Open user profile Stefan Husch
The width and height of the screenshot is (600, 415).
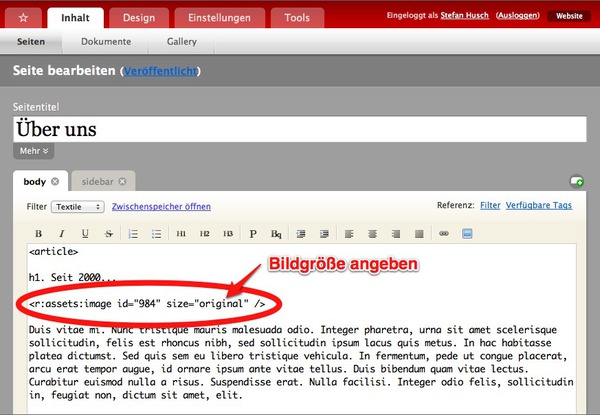pos(465,15)
